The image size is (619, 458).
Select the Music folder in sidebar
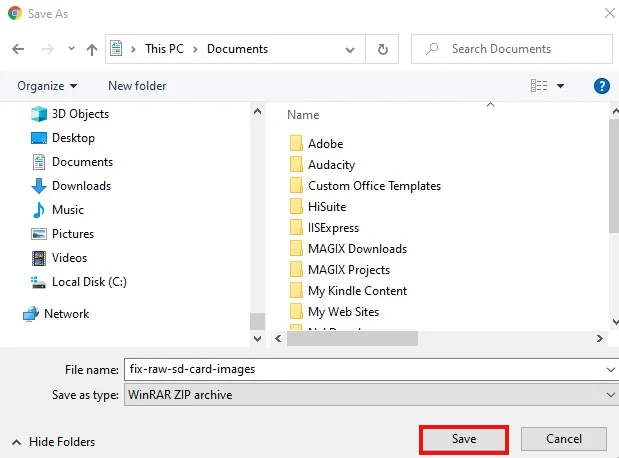67,210
